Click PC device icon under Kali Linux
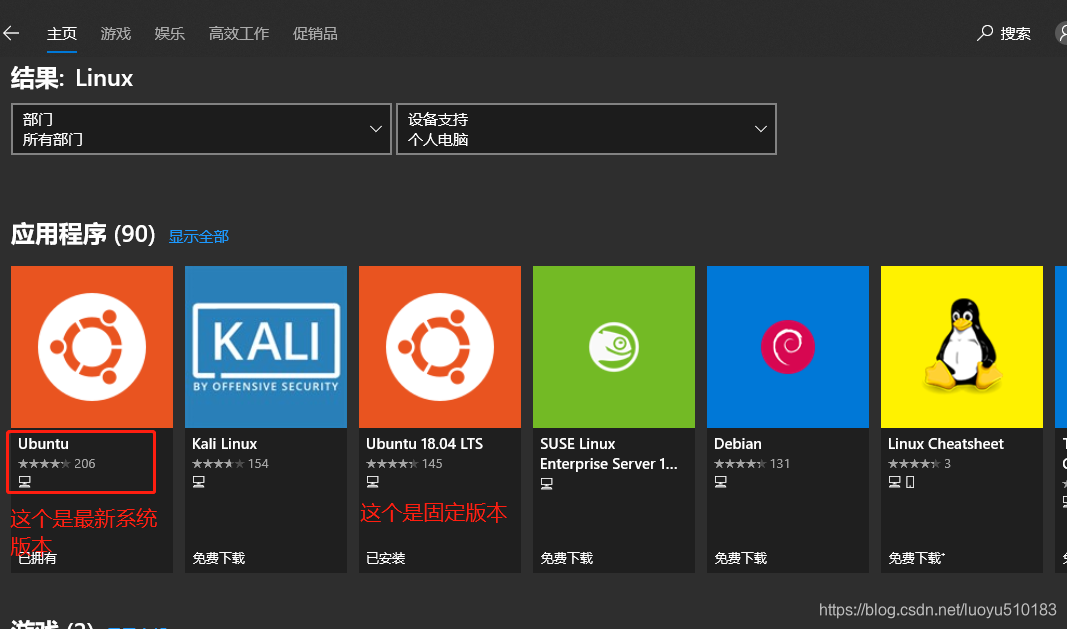The width and height of the screenshot is (1067, 629). [199, 482]
